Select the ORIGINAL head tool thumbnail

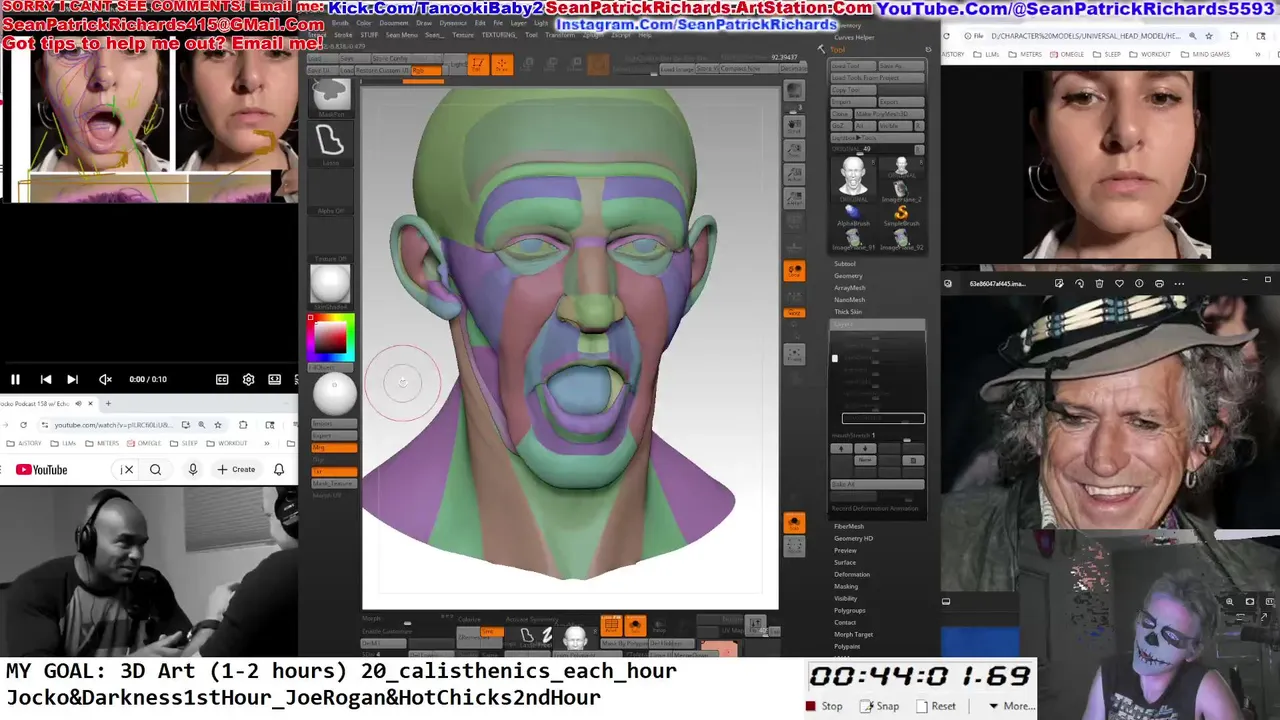click(x=853, y=178)
